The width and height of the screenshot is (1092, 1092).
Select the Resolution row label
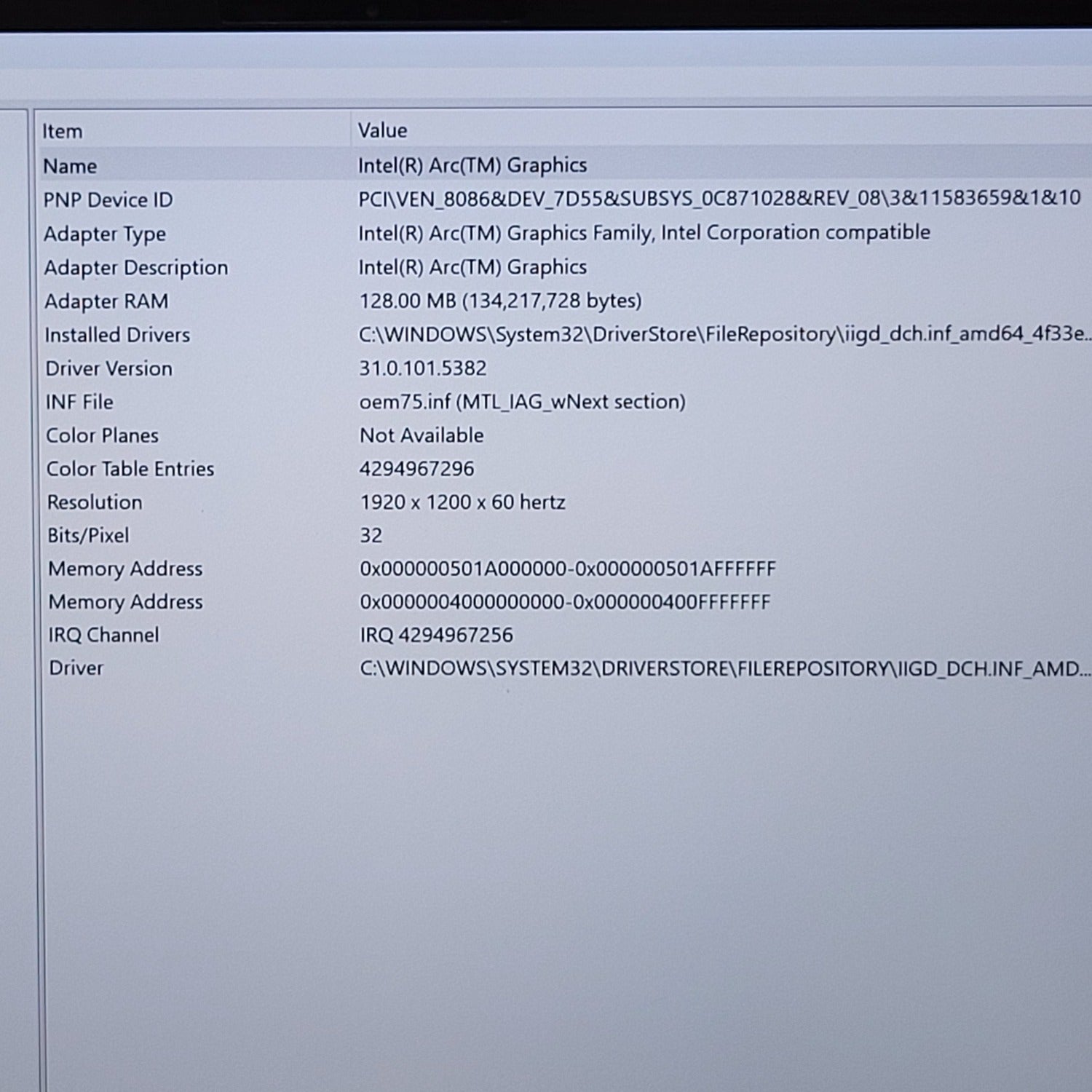pyautogui.click(x=95, y=502)
